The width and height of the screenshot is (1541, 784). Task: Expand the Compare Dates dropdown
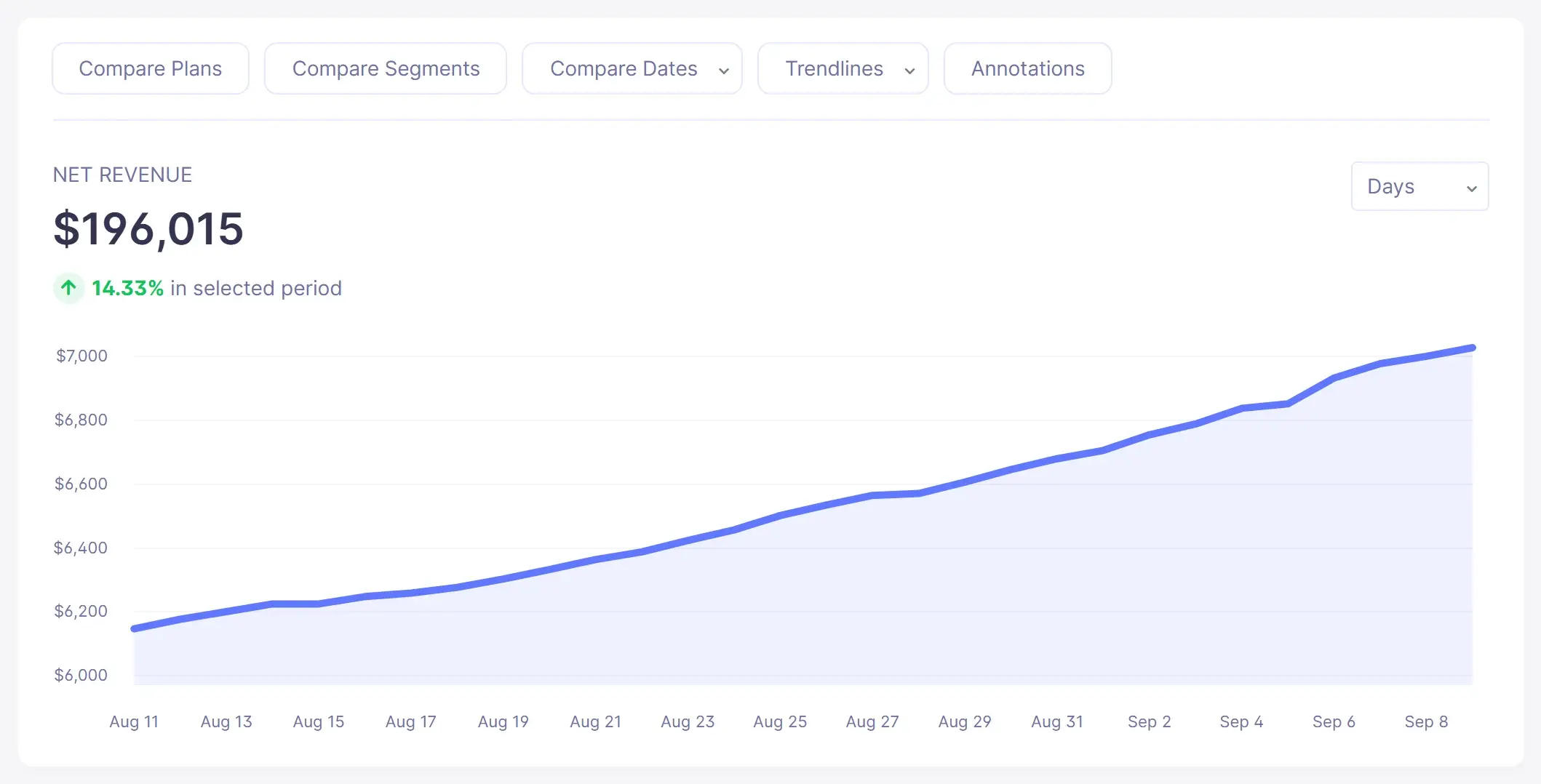[x=632, y=68]
